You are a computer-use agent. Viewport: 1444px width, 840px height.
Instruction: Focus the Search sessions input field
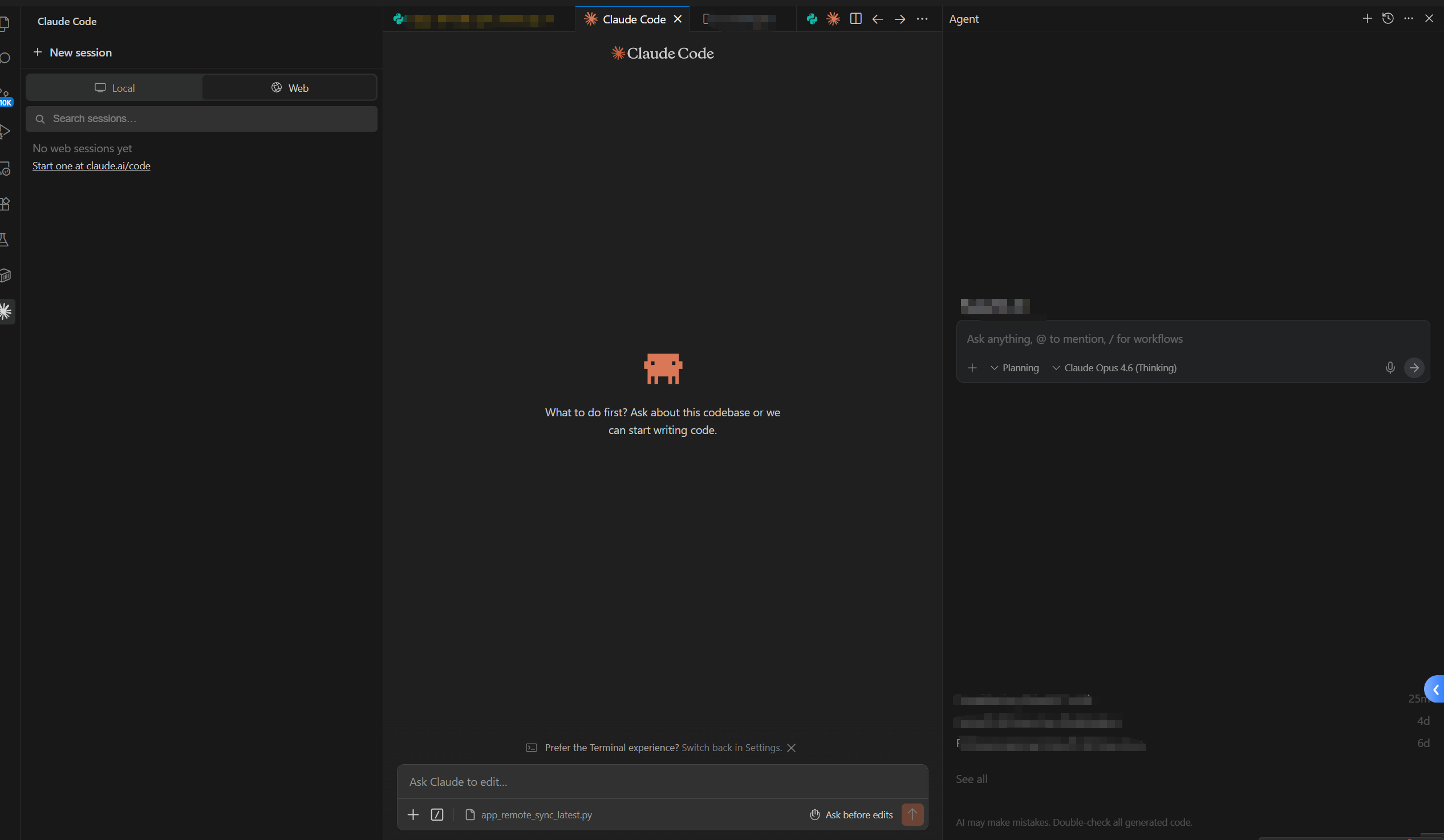(x=202, y=119)
